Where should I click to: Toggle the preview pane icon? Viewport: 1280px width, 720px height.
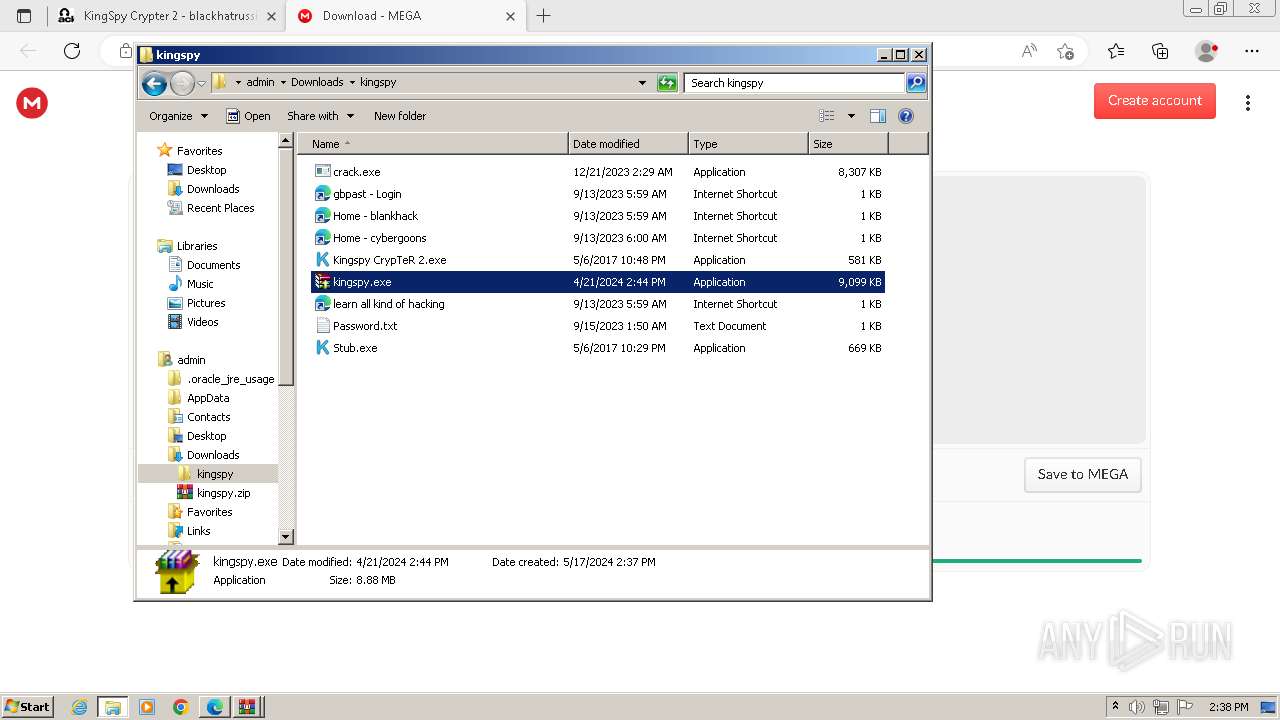pyautogui.click(x=878, y=116)
